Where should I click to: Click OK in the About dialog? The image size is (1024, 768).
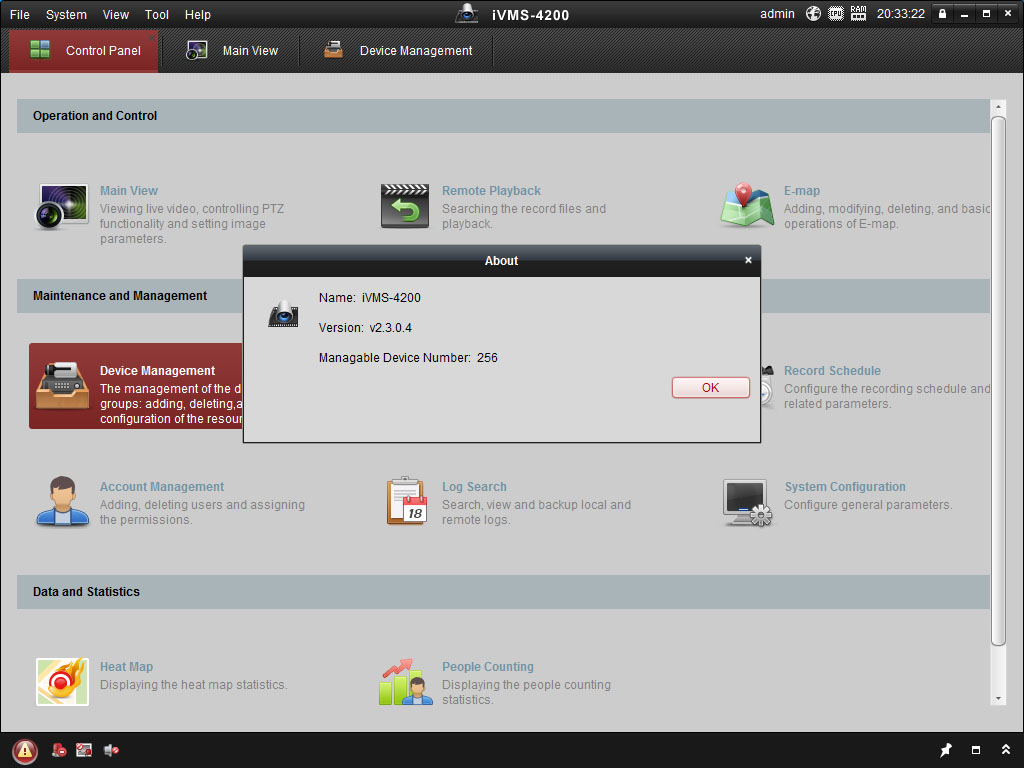click(711, 387)
